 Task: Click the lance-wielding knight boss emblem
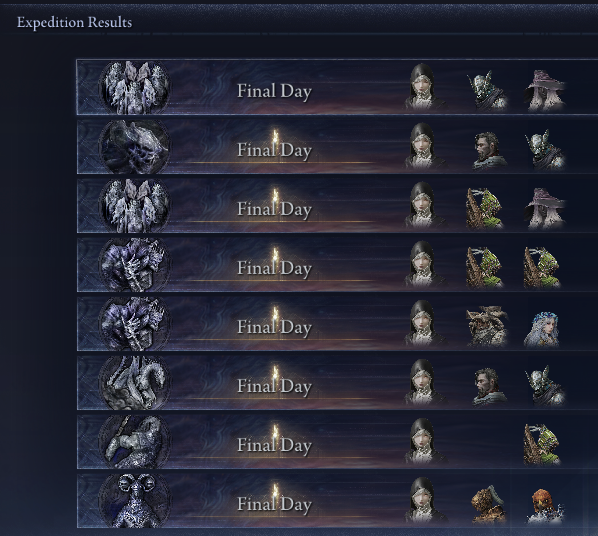134,442
